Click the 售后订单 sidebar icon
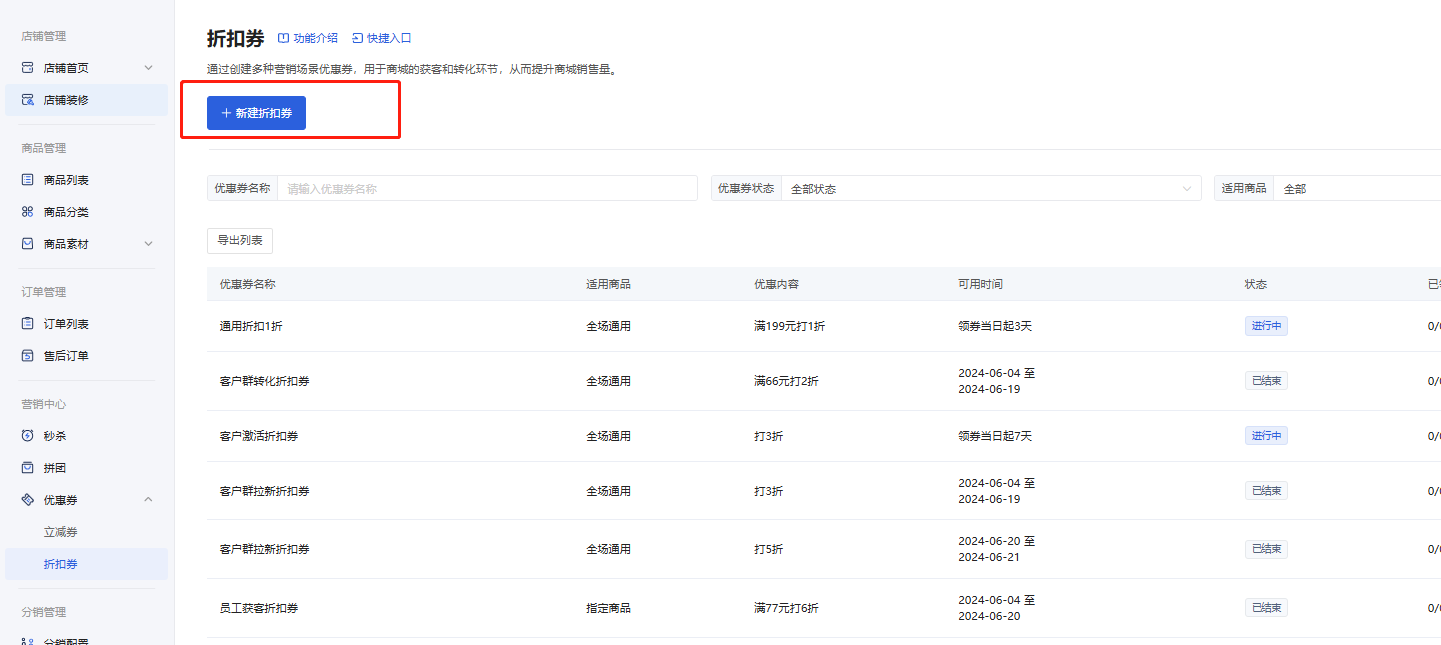This screenshot has height=645, width=1441. tap(28, 356)
